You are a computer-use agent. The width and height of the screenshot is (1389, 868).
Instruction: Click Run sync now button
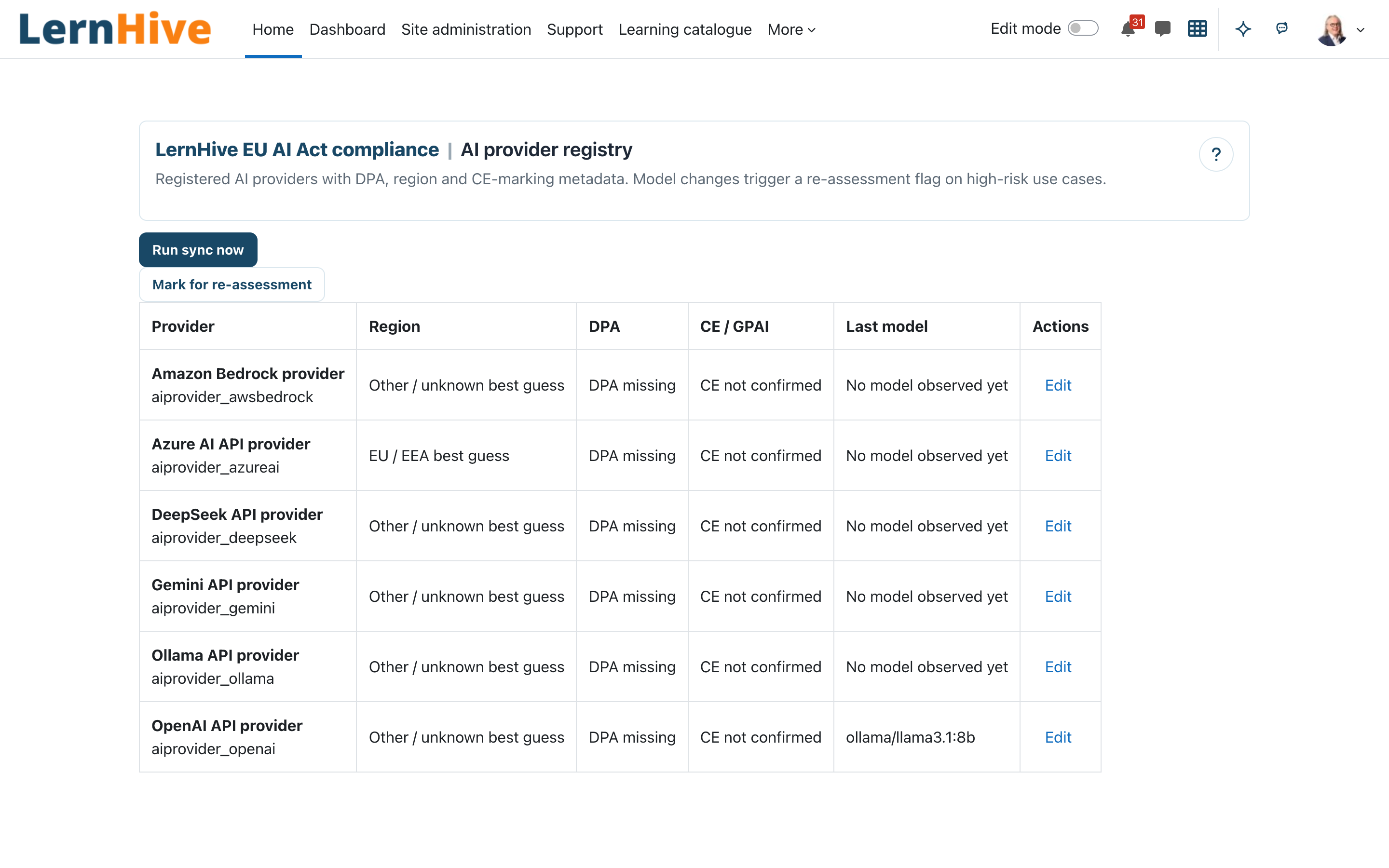pyautogui.click(x=198, y=250)
